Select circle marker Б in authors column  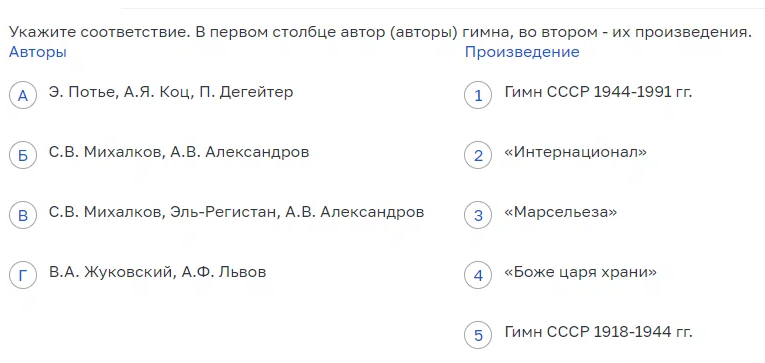(x=23, y=155)
